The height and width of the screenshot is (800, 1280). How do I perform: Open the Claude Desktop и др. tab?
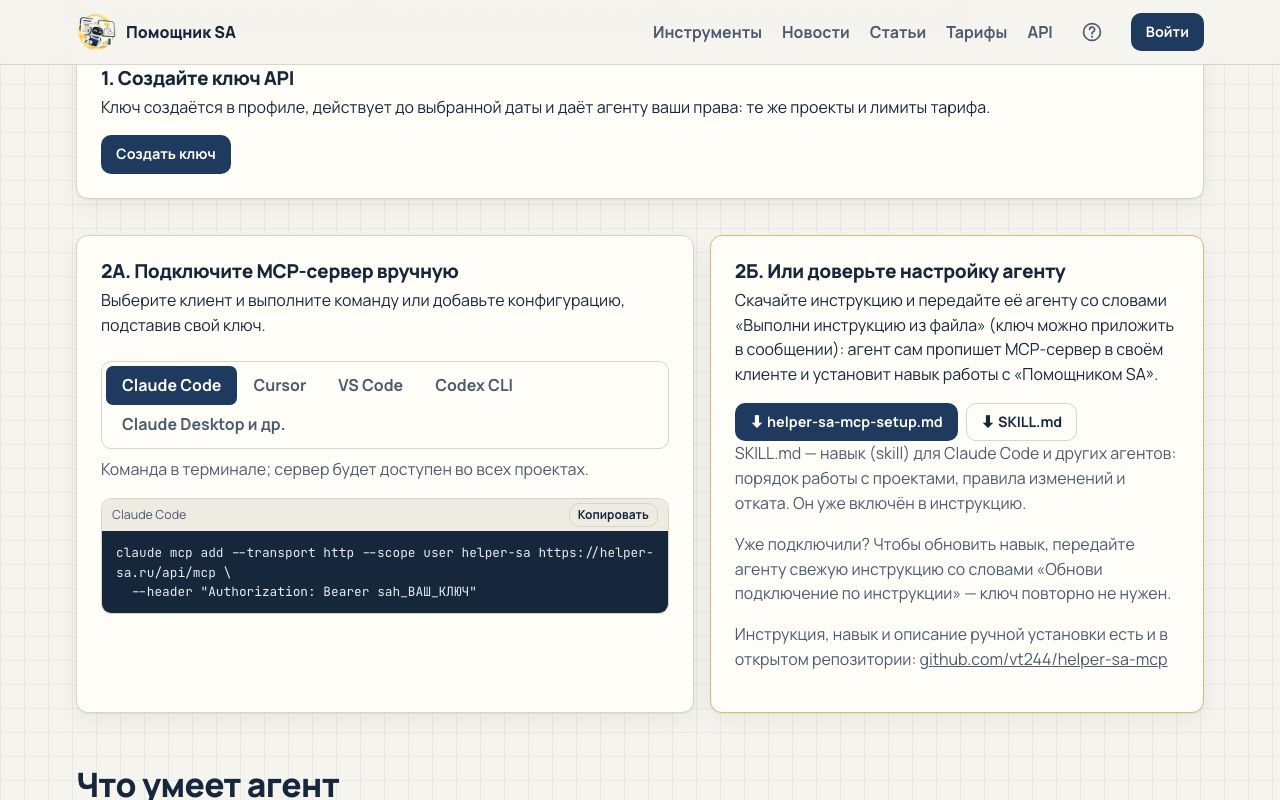[x=204, y=424]
